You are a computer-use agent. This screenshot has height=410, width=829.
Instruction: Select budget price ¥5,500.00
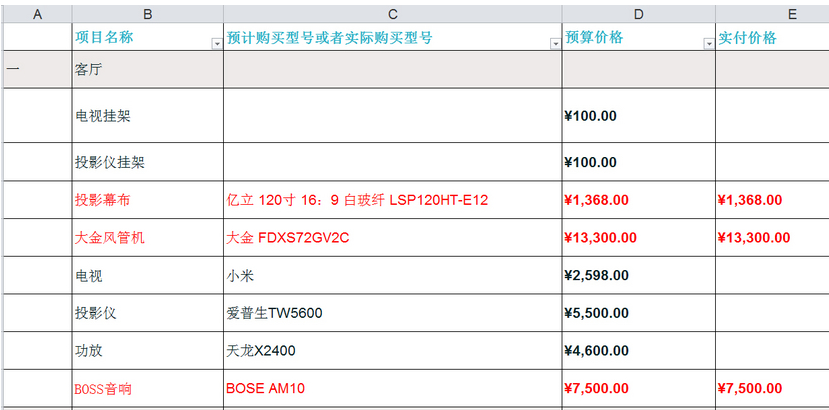(x=639, y=313)
